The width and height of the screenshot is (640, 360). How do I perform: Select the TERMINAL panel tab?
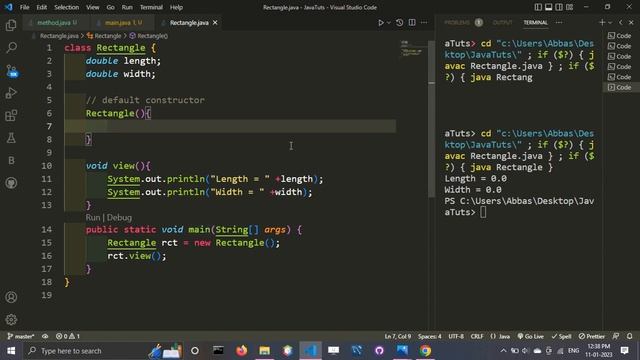tap(535, 23)
